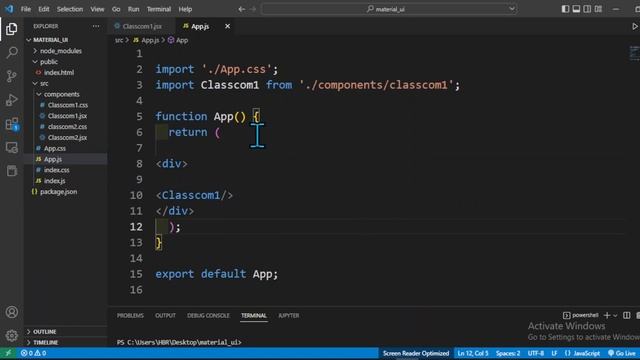Change indentation via Spaces: 2

coord(508,353)
